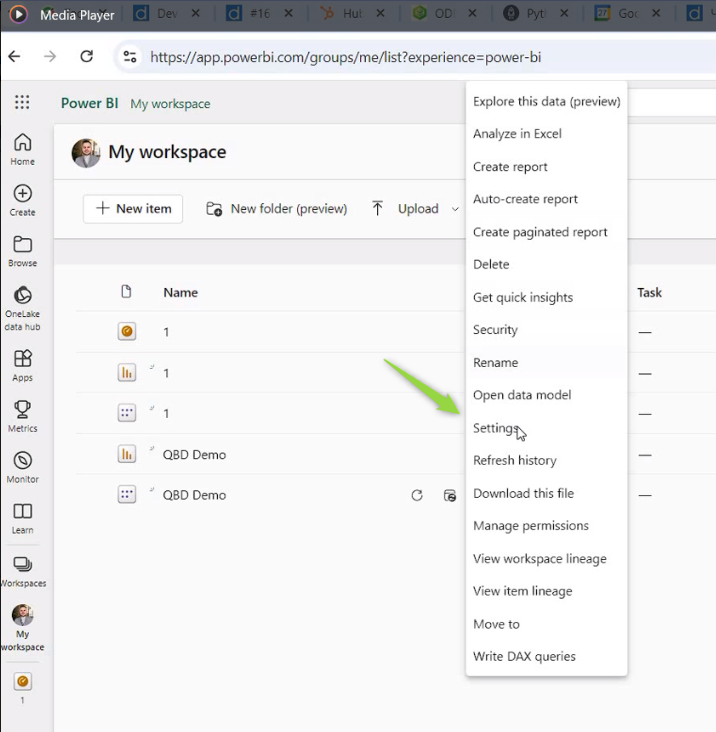Open the Browse folder icon

(22, 251)
